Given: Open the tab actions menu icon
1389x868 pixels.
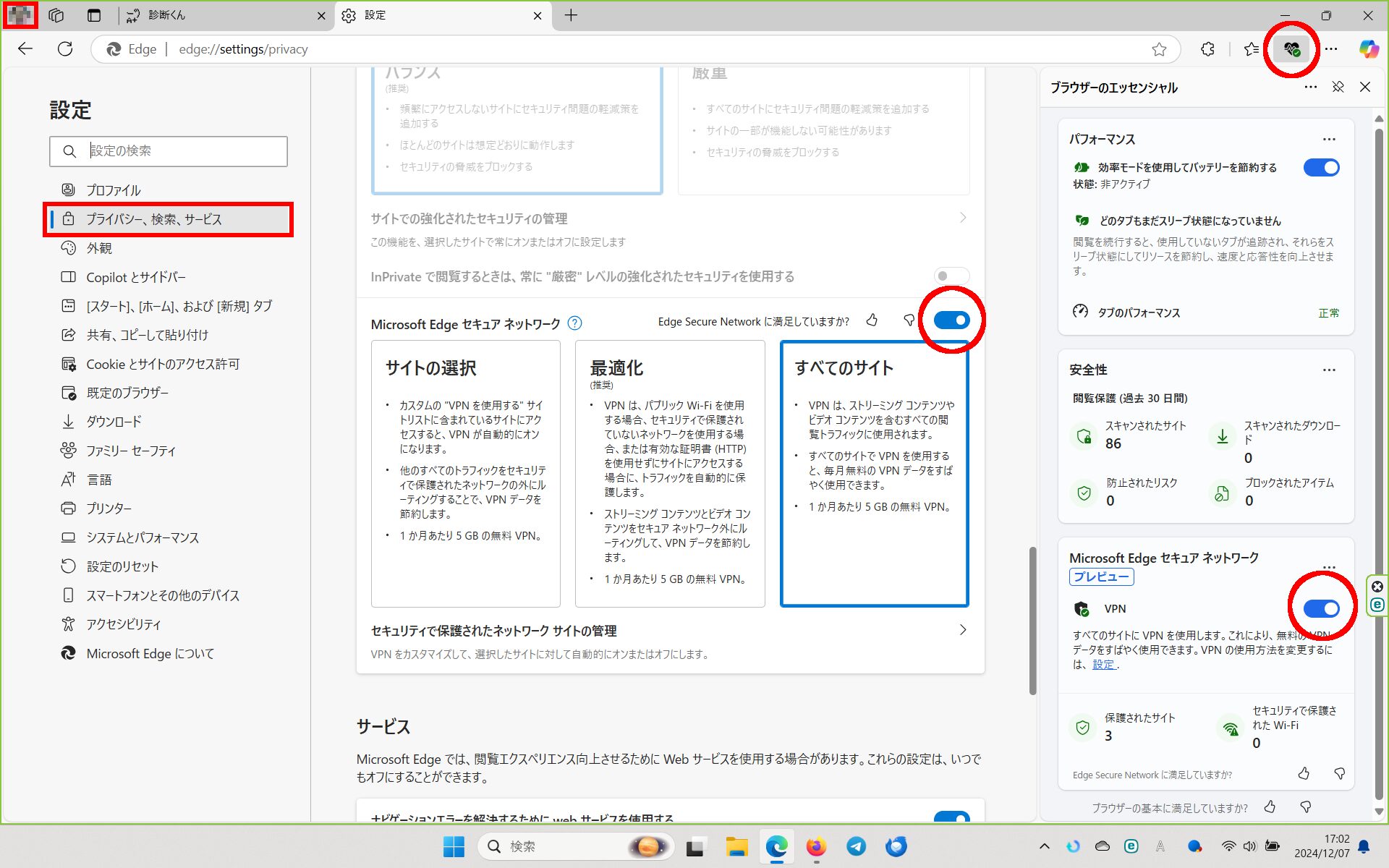Looking at the screenshot, I should 94,15.
